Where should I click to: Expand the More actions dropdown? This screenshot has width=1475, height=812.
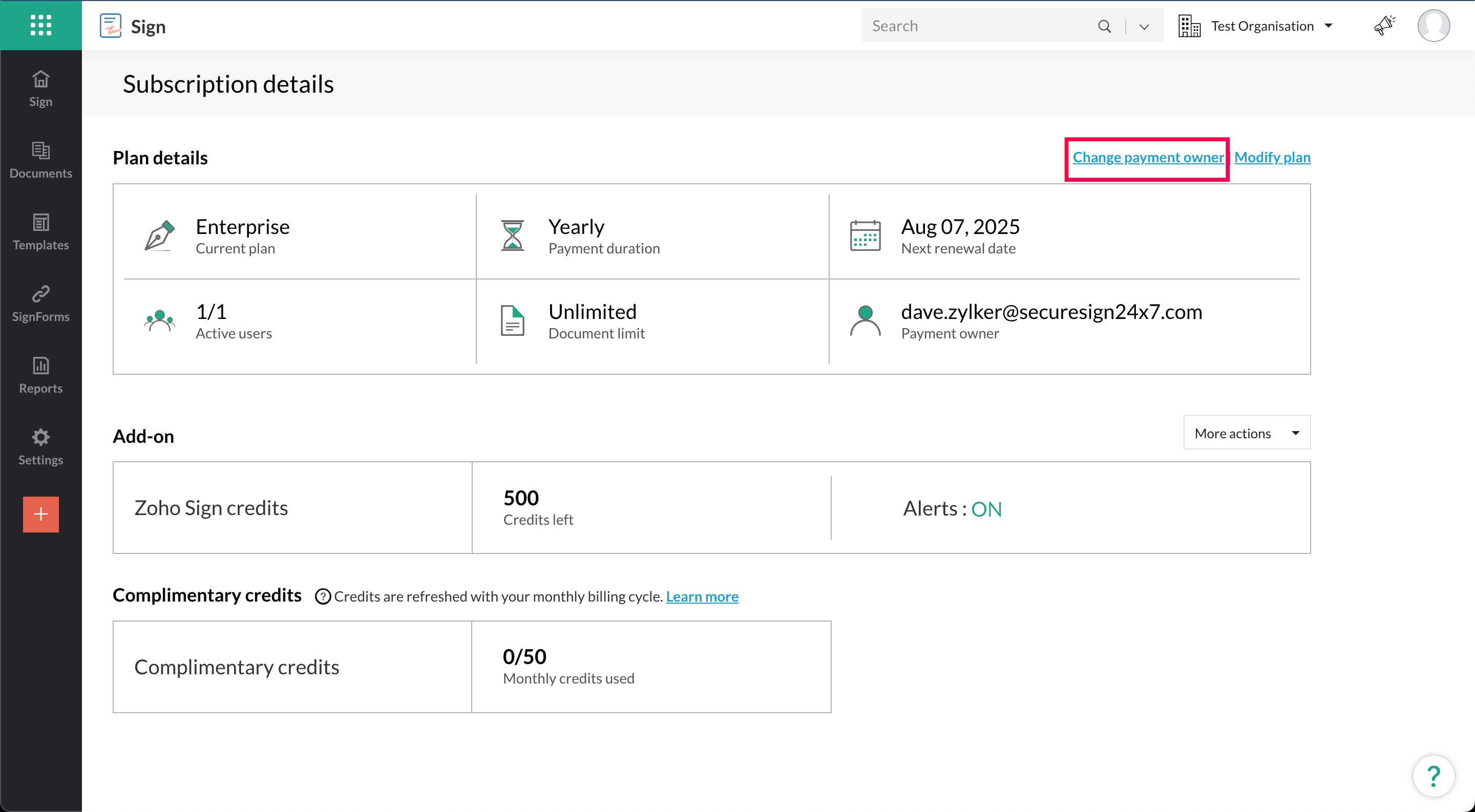(1247, 433)
